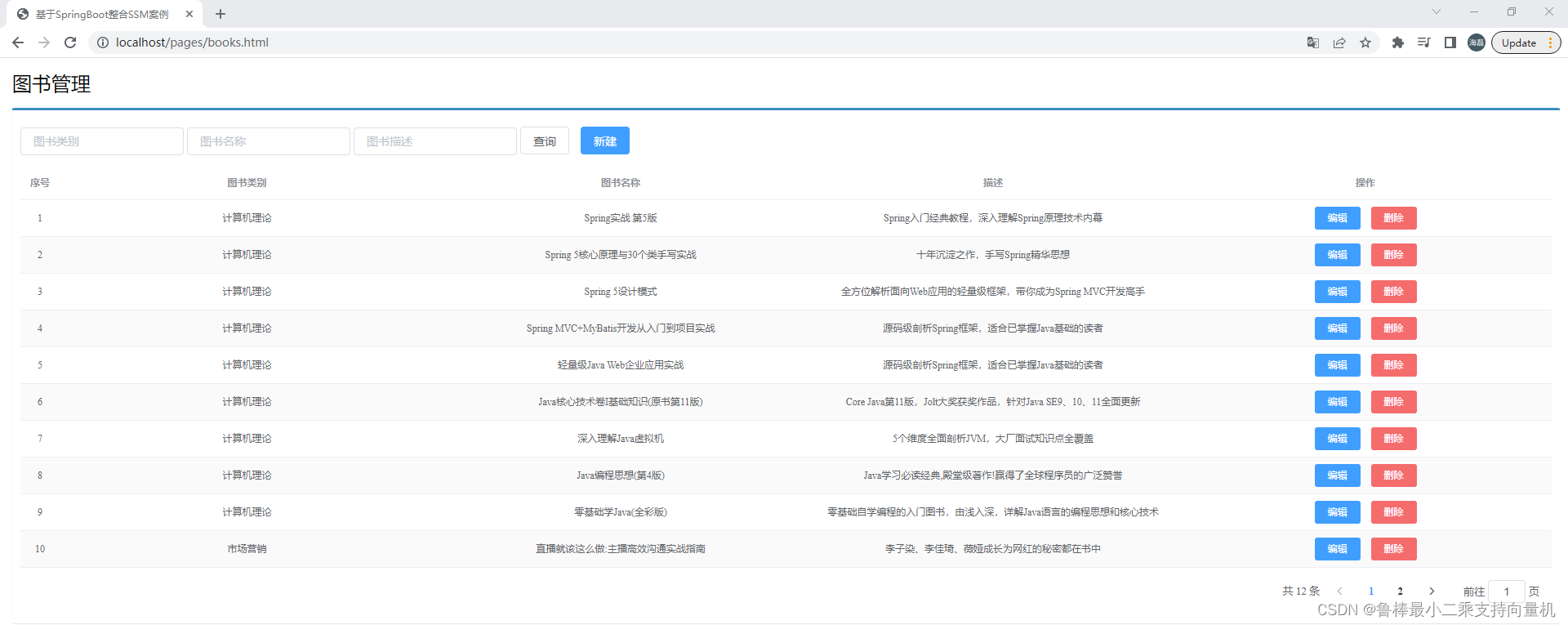Click the 图书名称 column header
This screenshot has height=625, width=1568.
pos(621,183)
